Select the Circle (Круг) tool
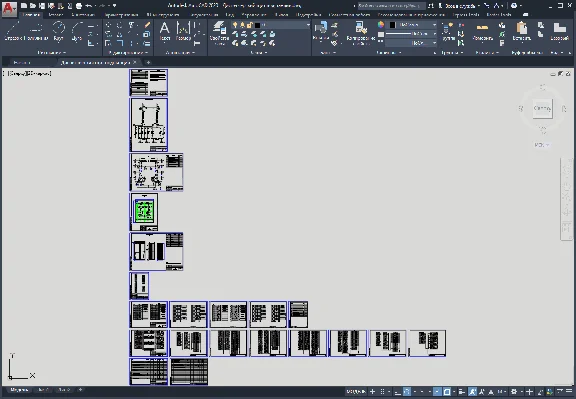The width and height of the screenshot is (576, 399). [x=58, y=31]
